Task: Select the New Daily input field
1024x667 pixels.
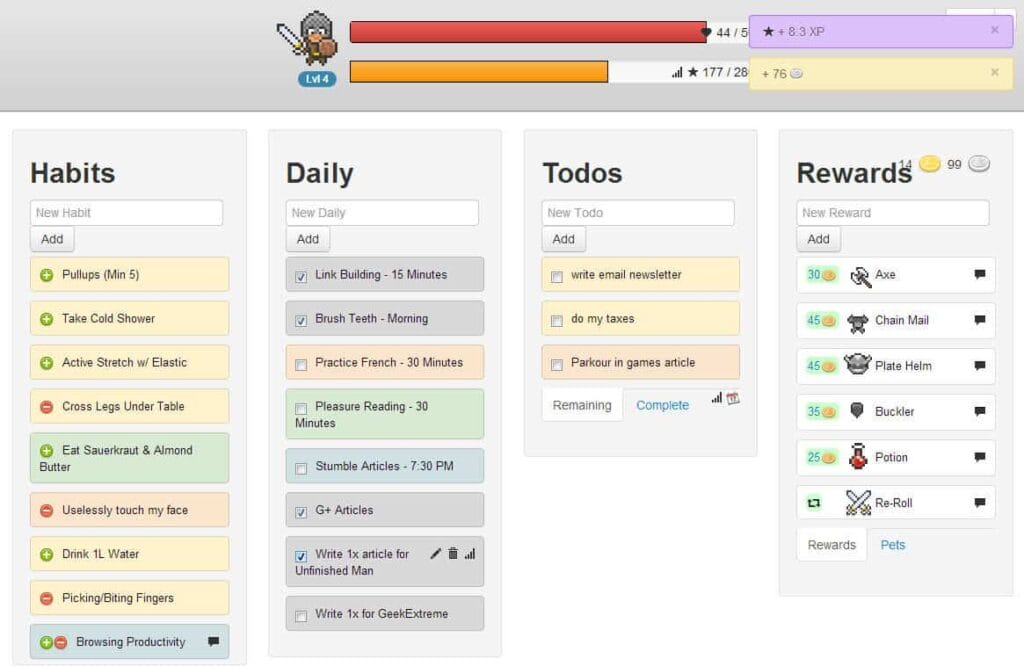Action: pos(381,212)
